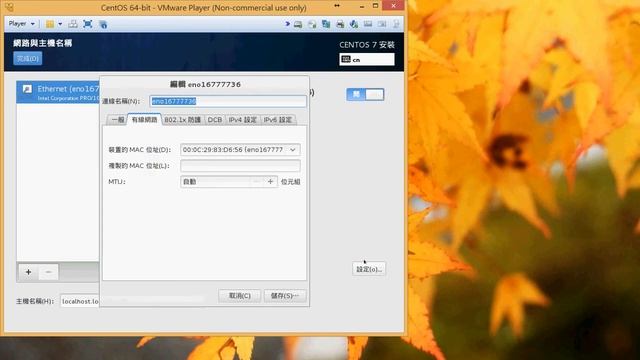This screenshot has width=640, height=360.
Task: Click the 儲存(S) Save button
Action: pos(284,296)
